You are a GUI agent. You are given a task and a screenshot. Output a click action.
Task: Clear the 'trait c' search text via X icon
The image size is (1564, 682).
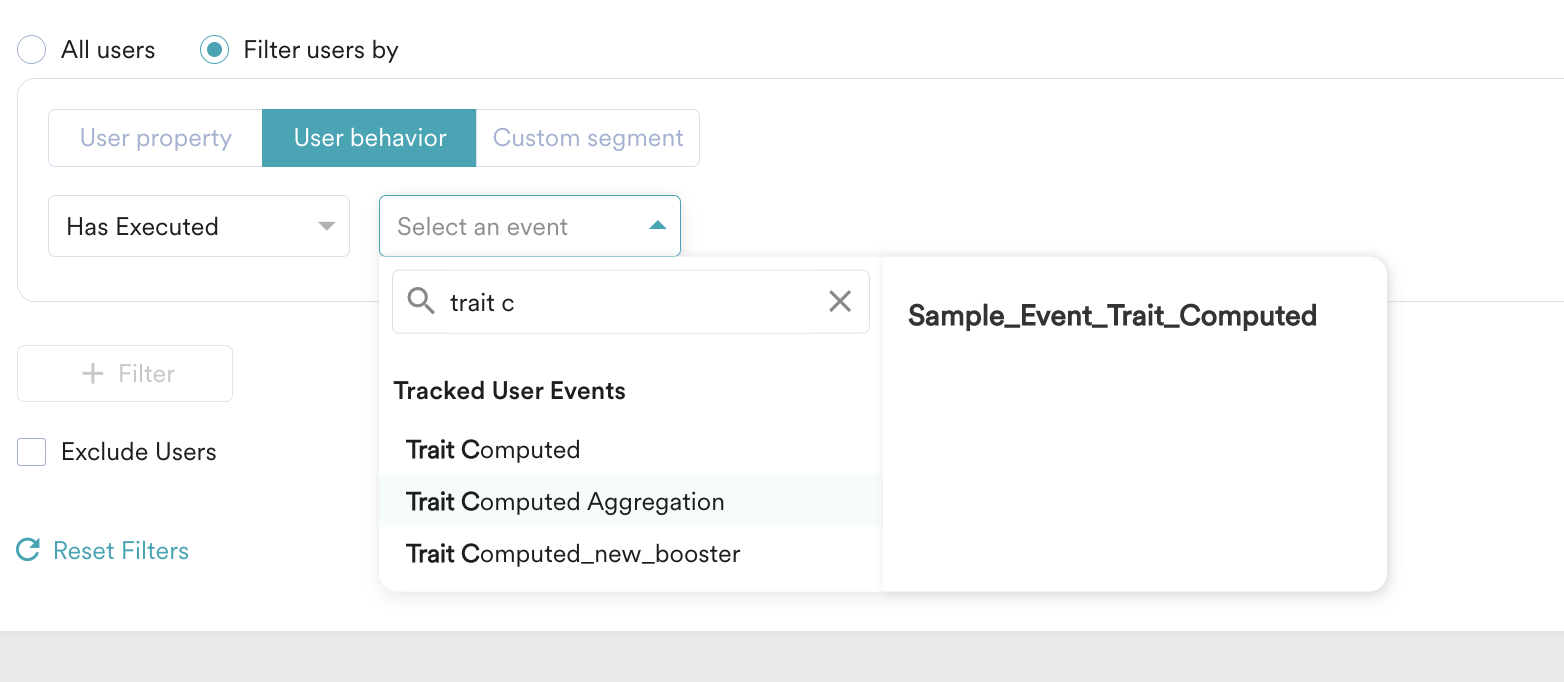(839, 301)
